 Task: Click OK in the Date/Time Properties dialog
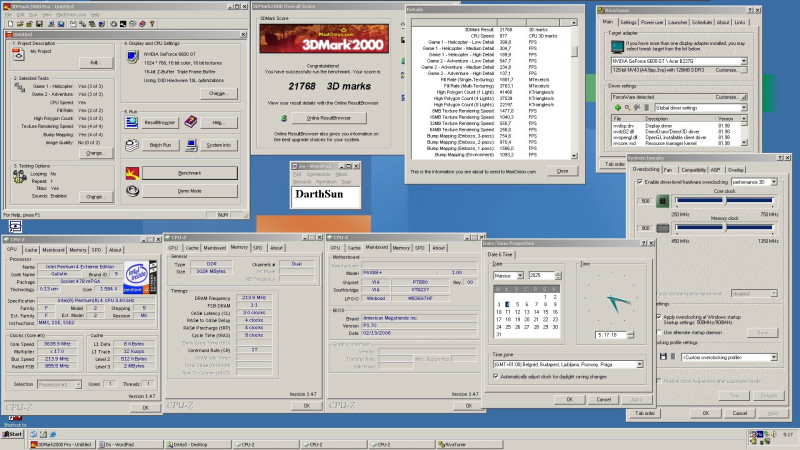click(569, 399)
